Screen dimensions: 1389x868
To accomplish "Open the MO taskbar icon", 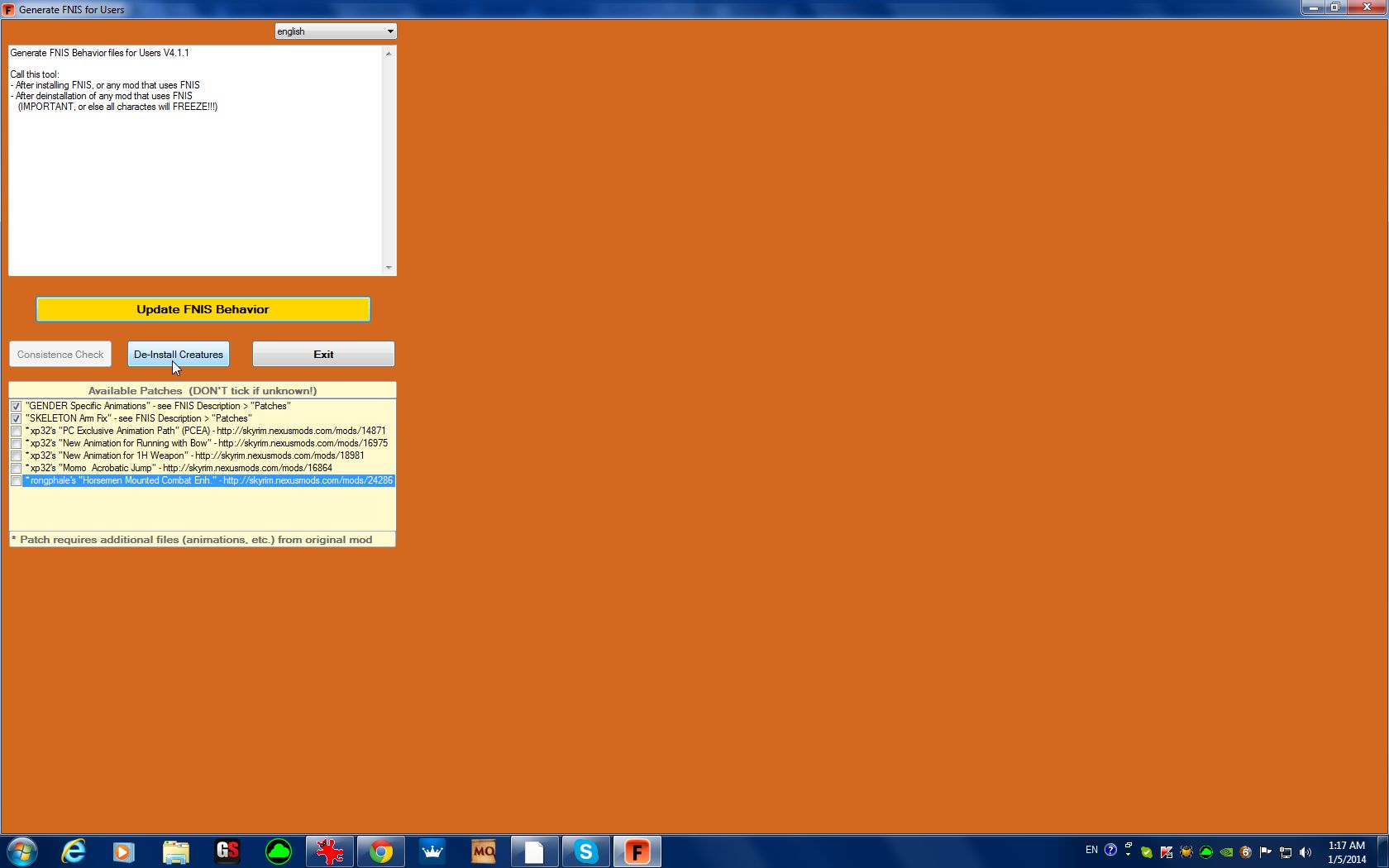I will tap(483, 851).
